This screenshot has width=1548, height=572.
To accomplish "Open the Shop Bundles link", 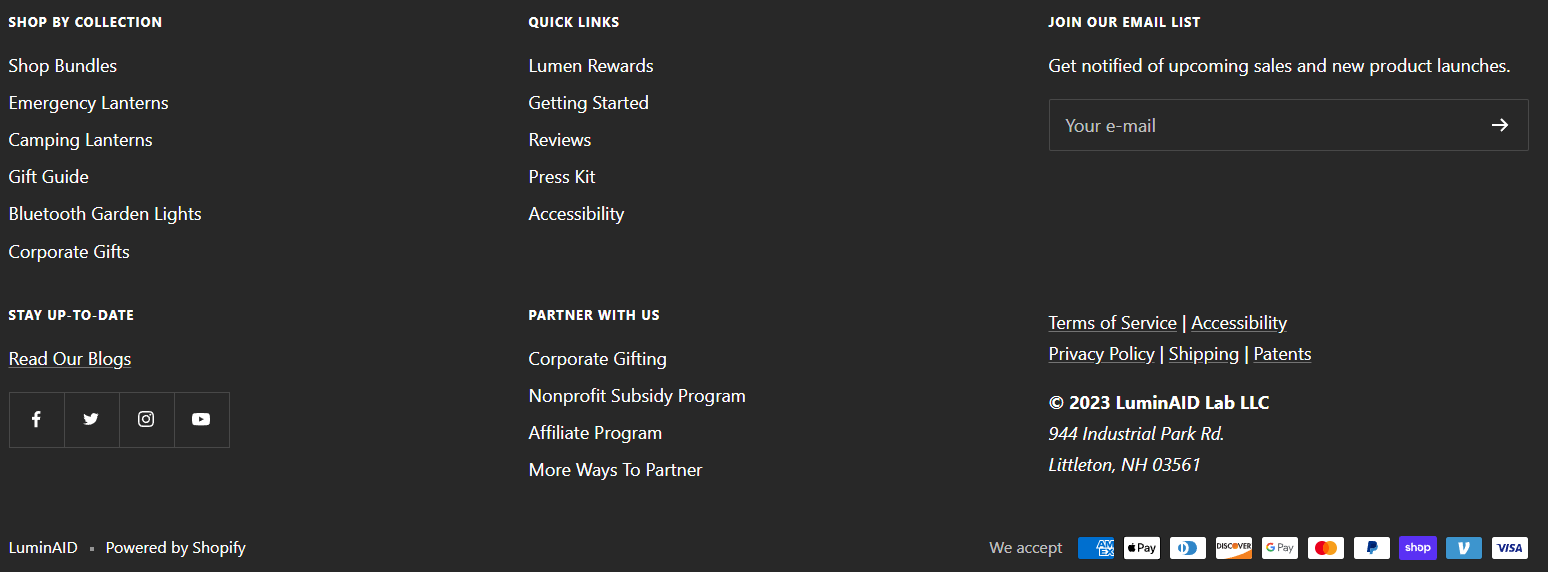I will coord(63,66).
